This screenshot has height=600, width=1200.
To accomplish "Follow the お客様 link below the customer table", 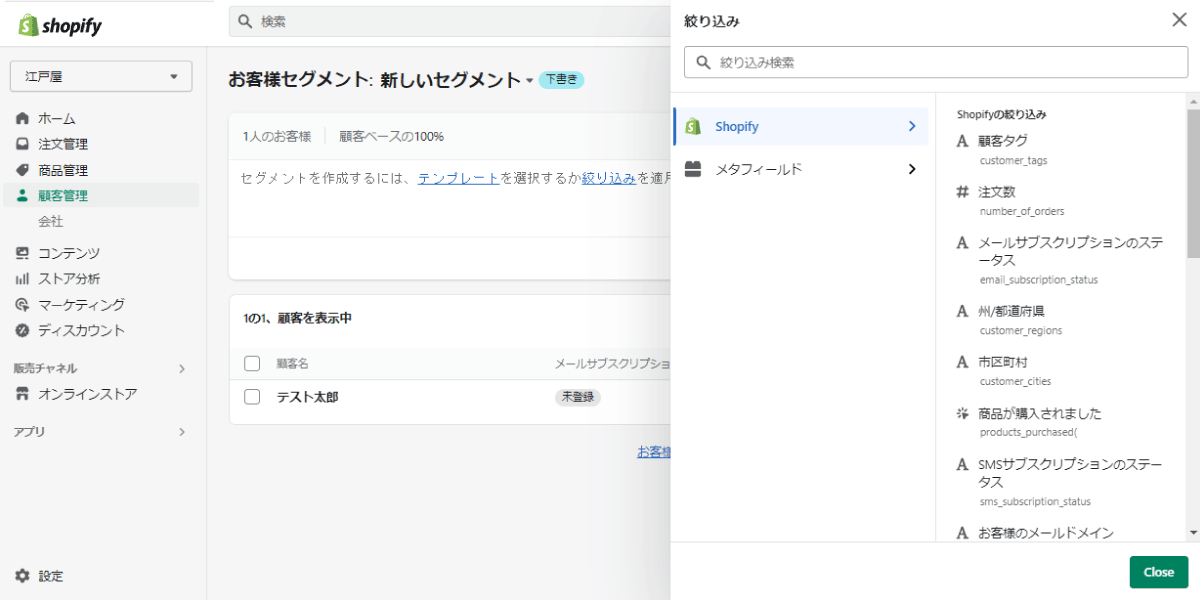I will 655,451.
